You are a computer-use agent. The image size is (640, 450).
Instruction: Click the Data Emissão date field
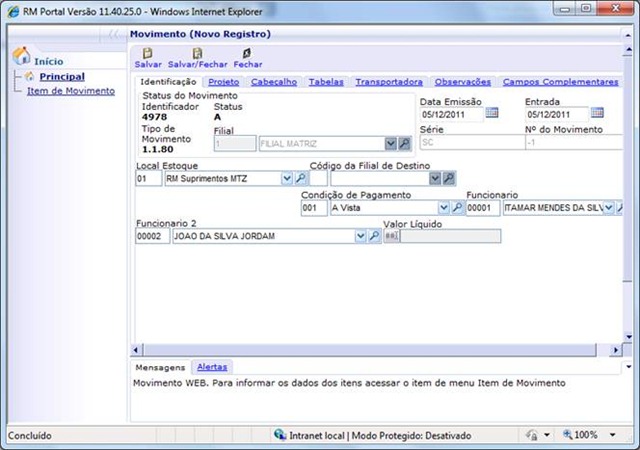tap(451, 114)
